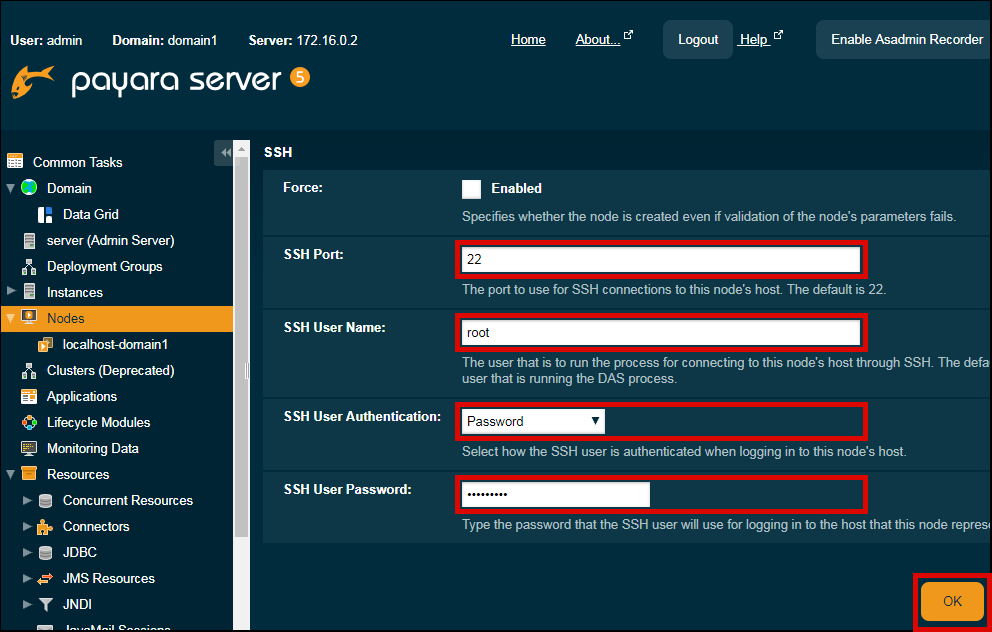Click the Applications icon in sidebar

click(29, 396)
